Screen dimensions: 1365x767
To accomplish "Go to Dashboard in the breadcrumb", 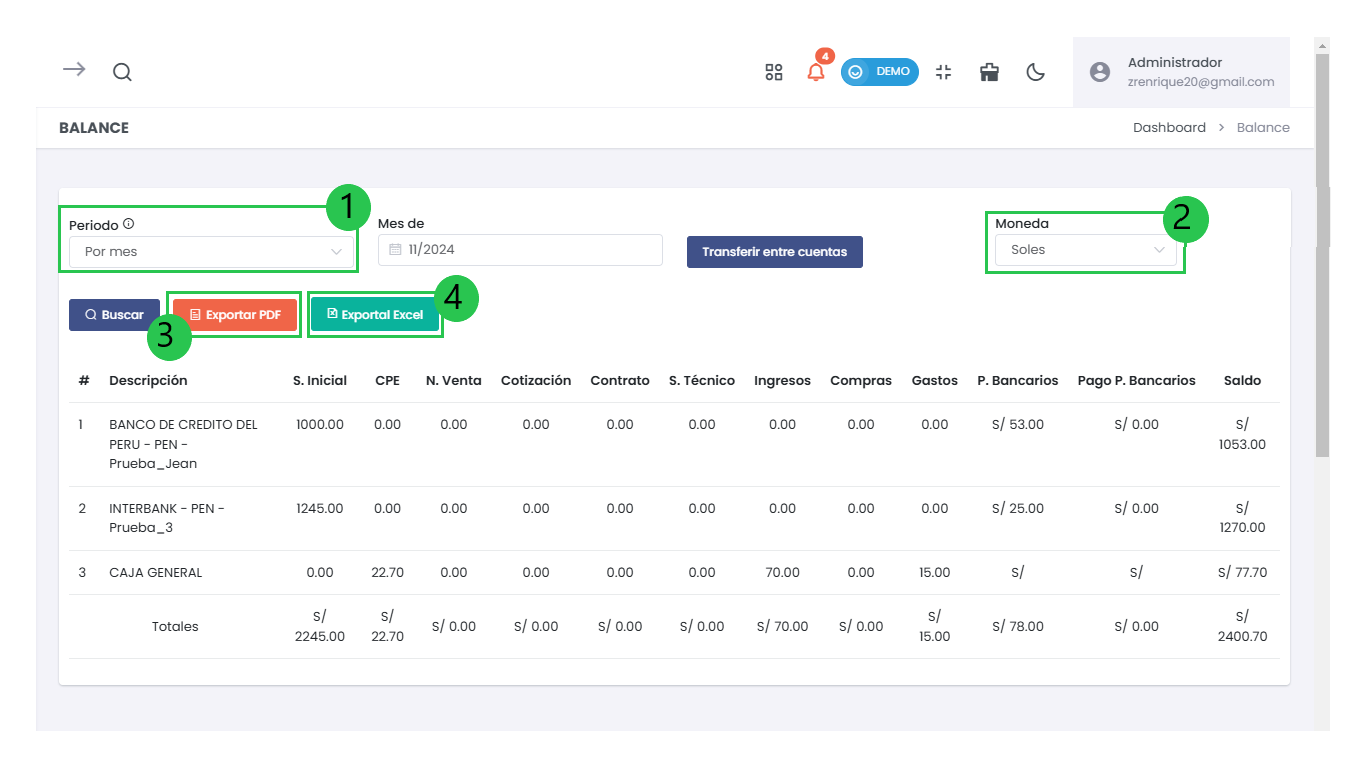I will 1168,128.
